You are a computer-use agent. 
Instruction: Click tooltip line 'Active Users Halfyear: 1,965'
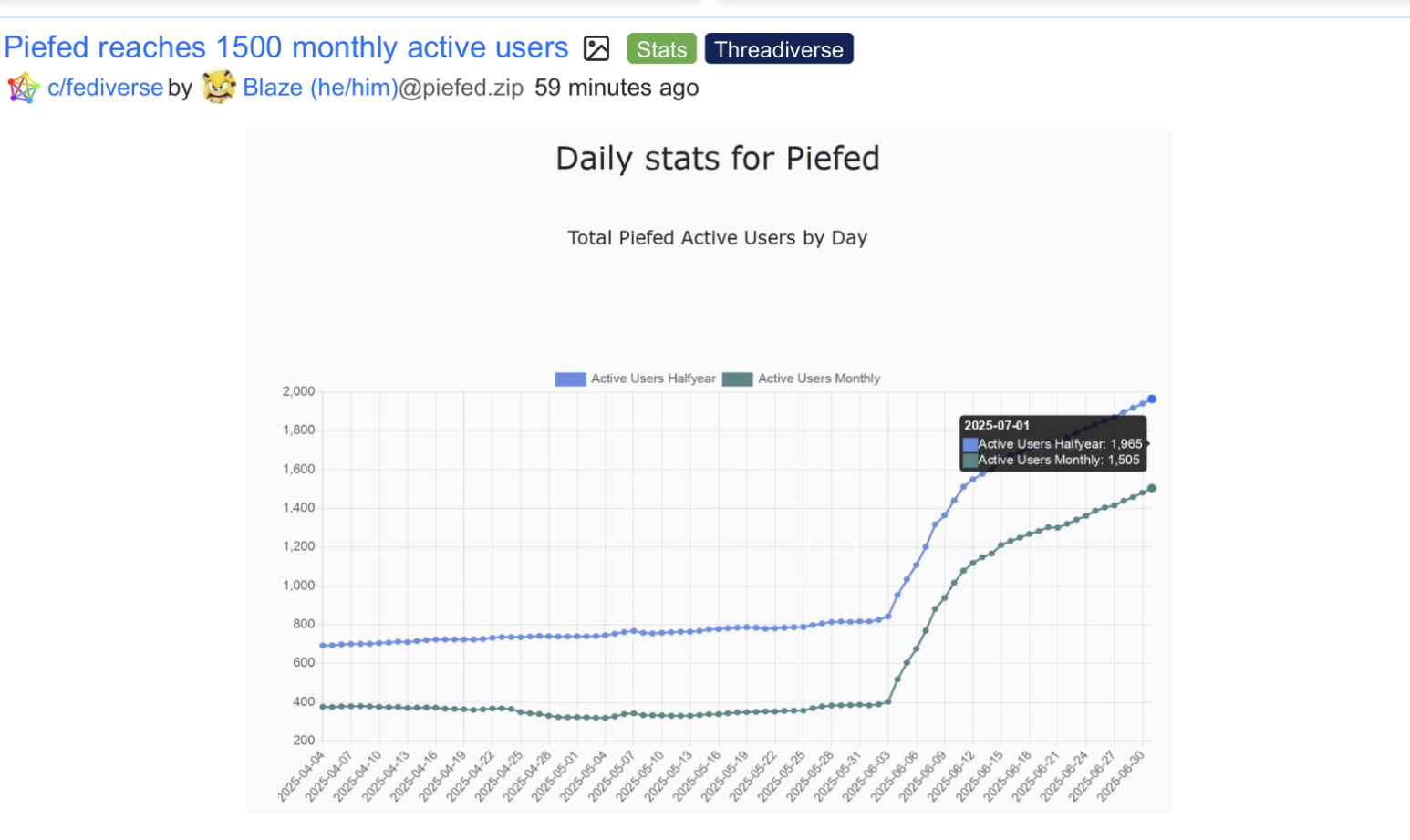click(1060, 444)
